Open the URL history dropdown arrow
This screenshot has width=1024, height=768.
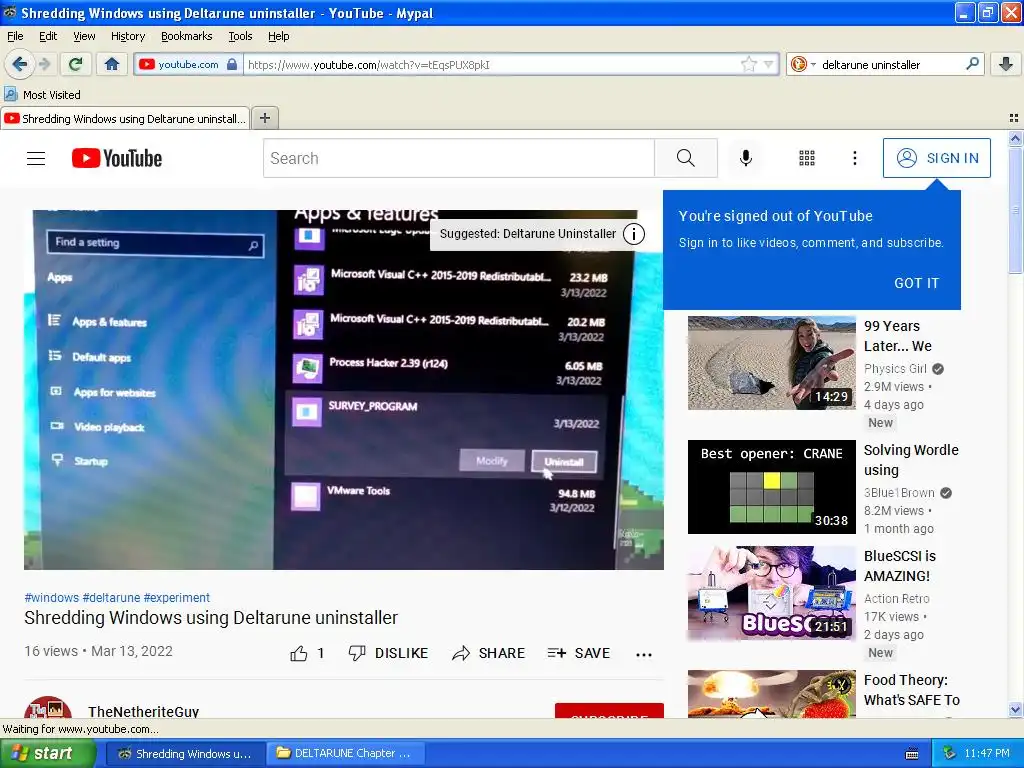769,64
